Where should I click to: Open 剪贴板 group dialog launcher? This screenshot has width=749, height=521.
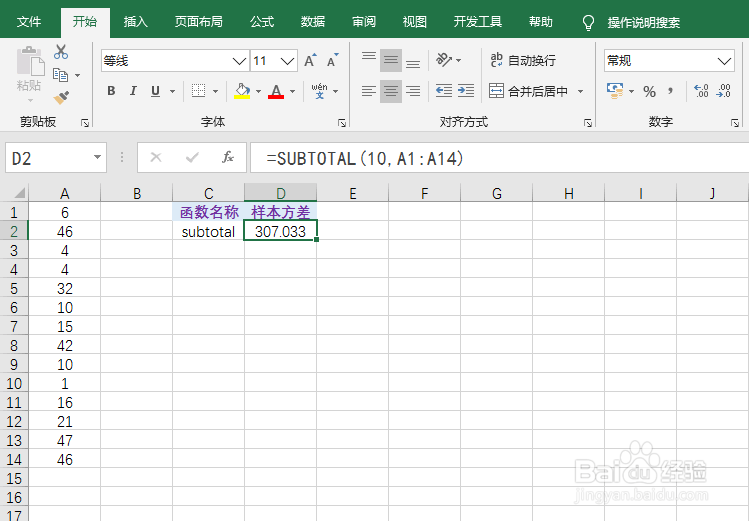click(85, 123)
